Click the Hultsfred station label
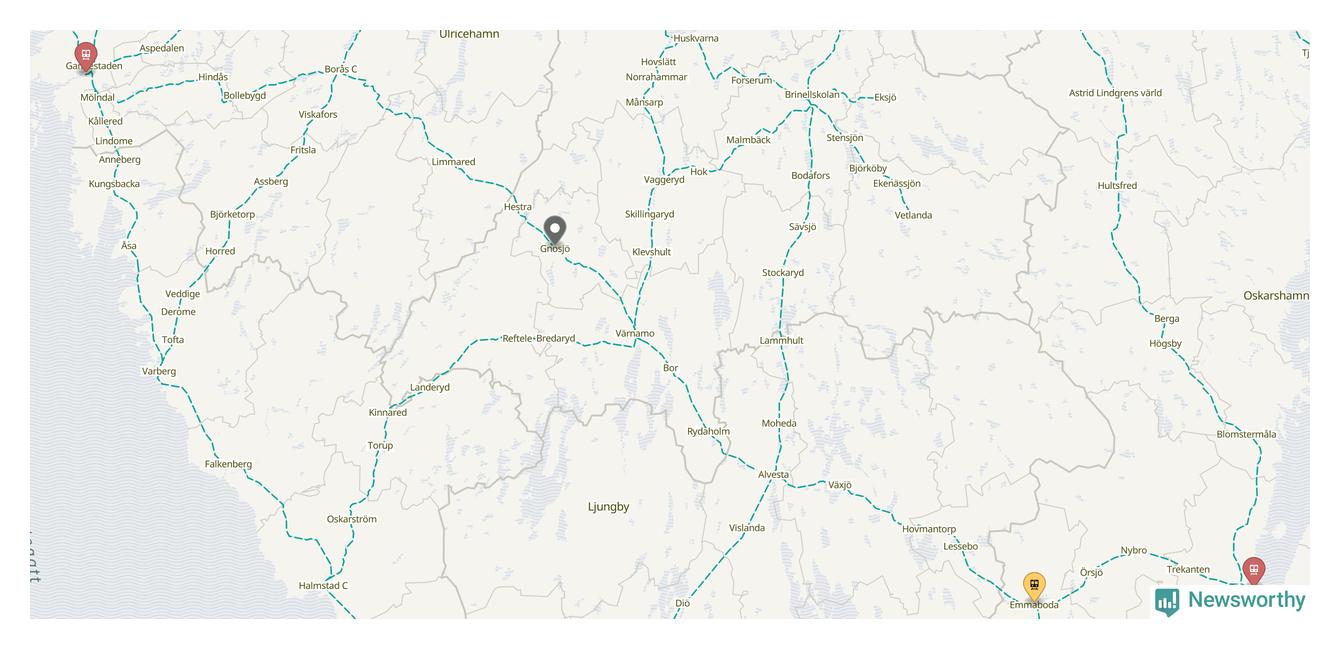 pyautogui.click(x=1117, y=186)
